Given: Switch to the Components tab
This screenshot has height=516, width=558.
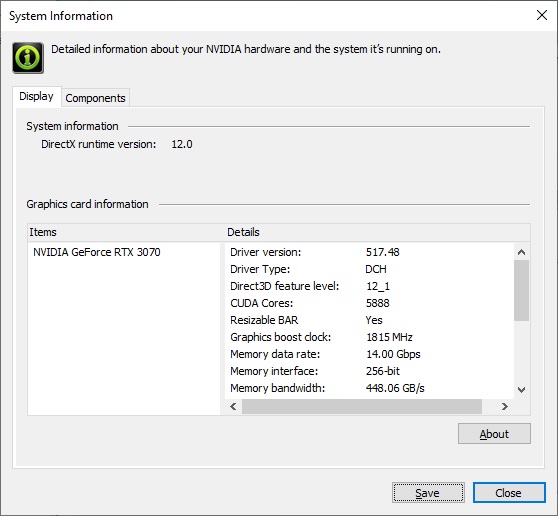Looking at the screenshot, I should (x=95, y=98).
